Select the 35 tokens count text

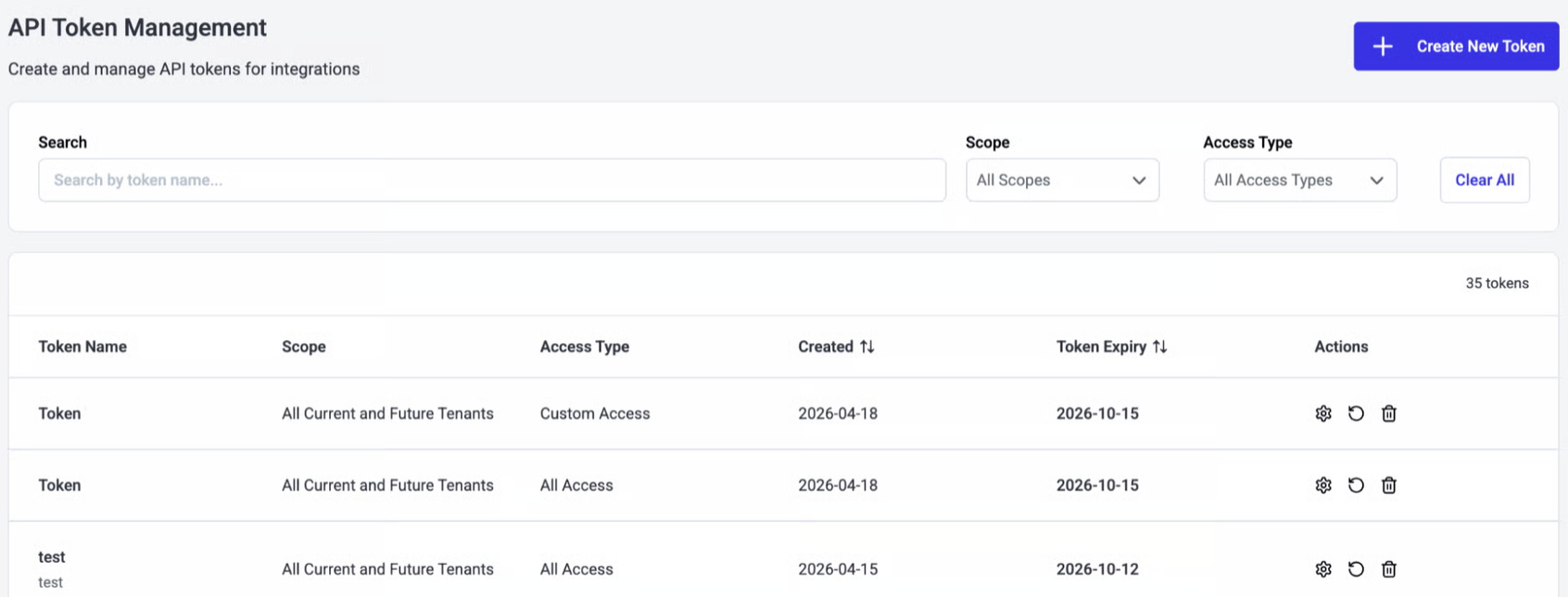(1497, 284)
